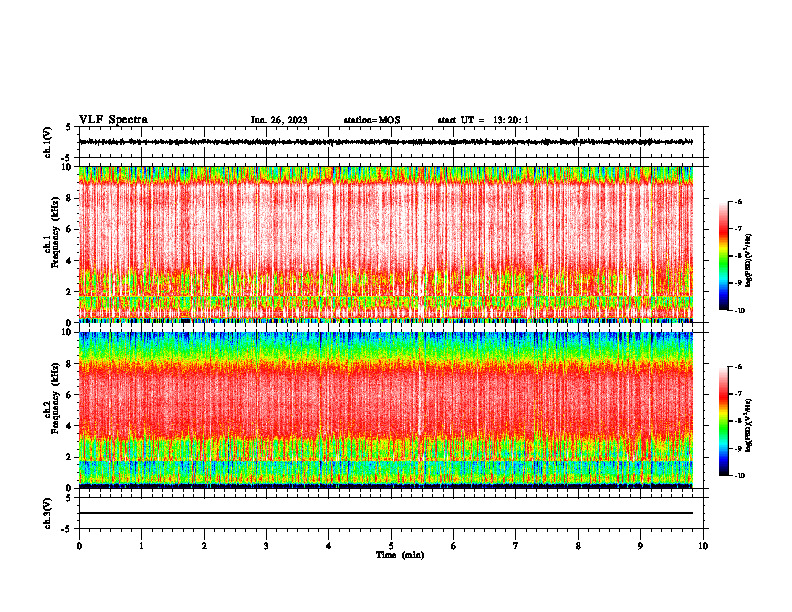Click the "-6" label on ch.1 colorbar
Viewport: 792px width, 612px height.
click(x=738, y=201)
